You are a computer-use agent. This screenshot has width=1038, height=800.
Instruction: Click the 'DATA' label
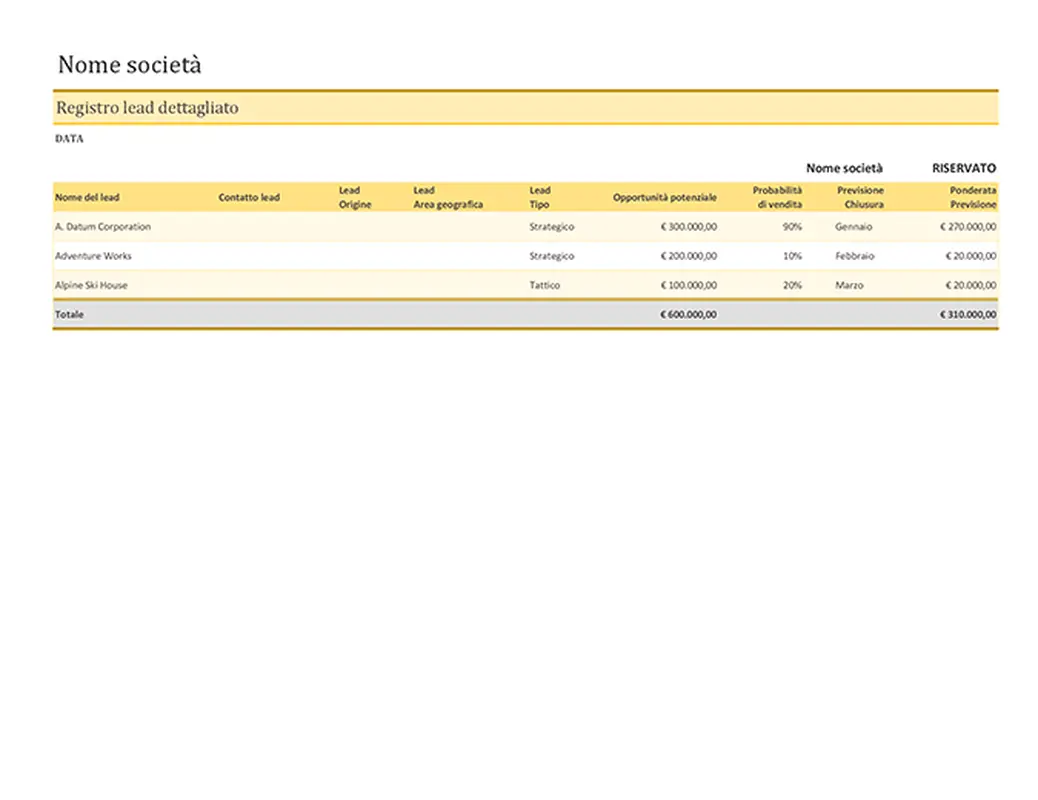click(x=69, y=139)
